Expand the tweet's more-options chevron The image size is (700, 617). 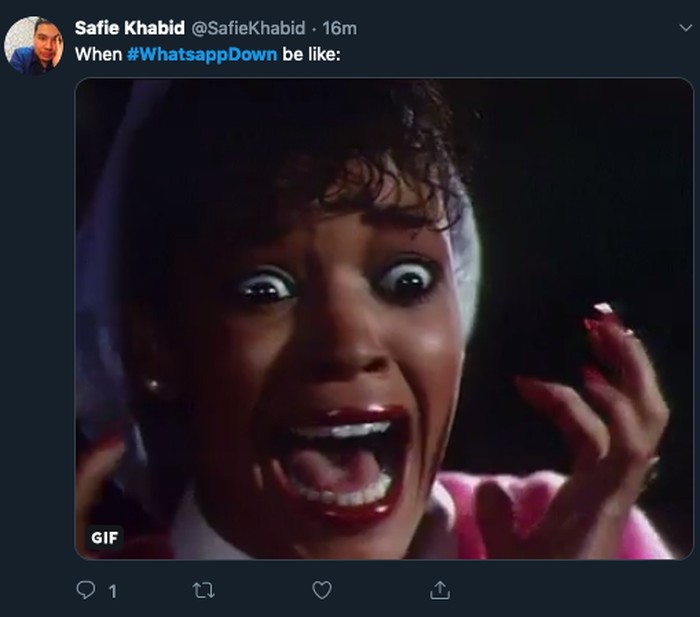[x=684, y=28]
